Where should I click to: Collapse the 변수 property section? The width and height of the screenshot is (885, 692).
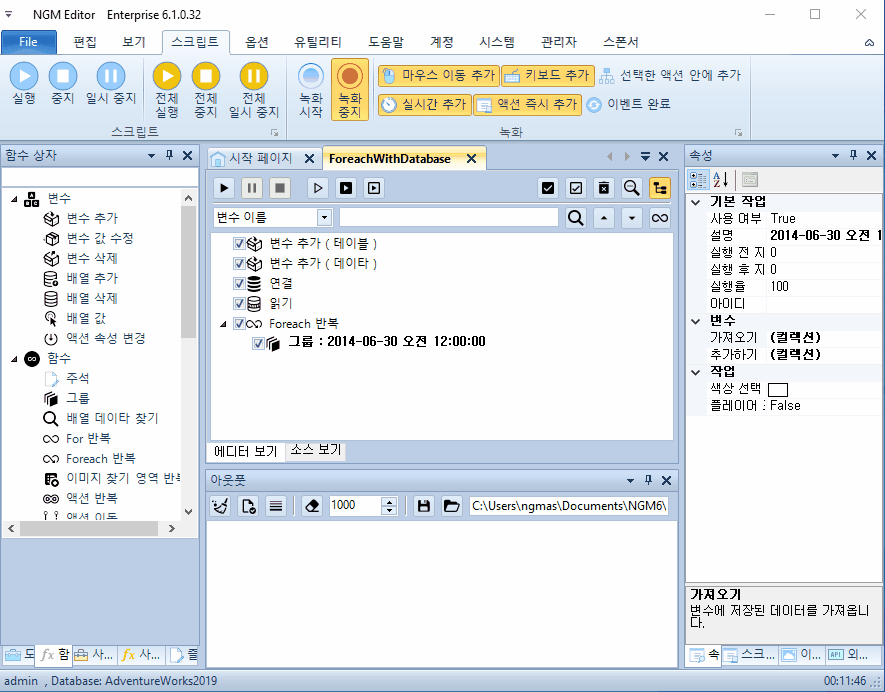696,321
